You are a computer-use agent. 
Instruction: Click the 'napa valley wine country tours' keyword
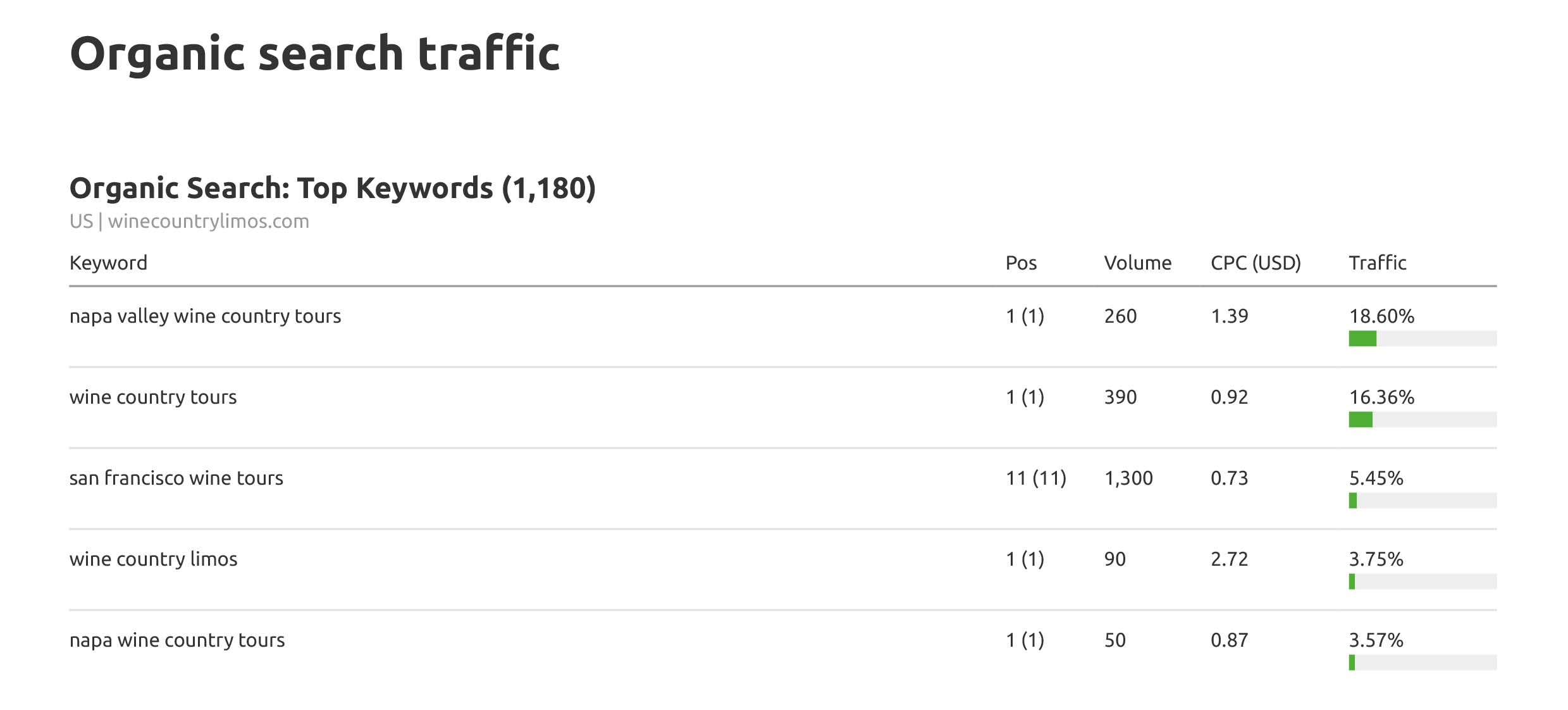click(x=205, y=316)
